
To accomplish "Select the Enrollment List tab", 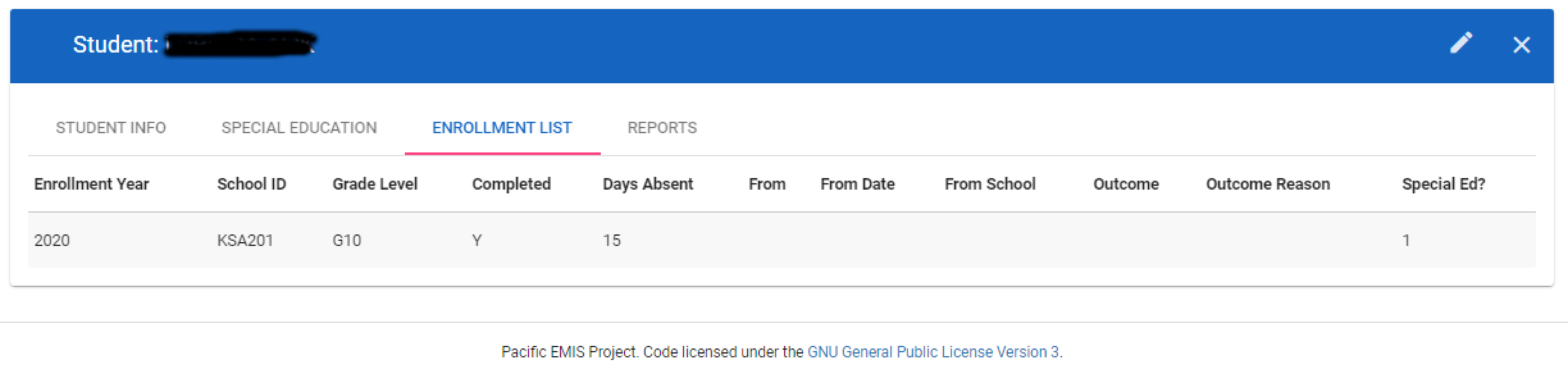I will (x=502, y=128).
